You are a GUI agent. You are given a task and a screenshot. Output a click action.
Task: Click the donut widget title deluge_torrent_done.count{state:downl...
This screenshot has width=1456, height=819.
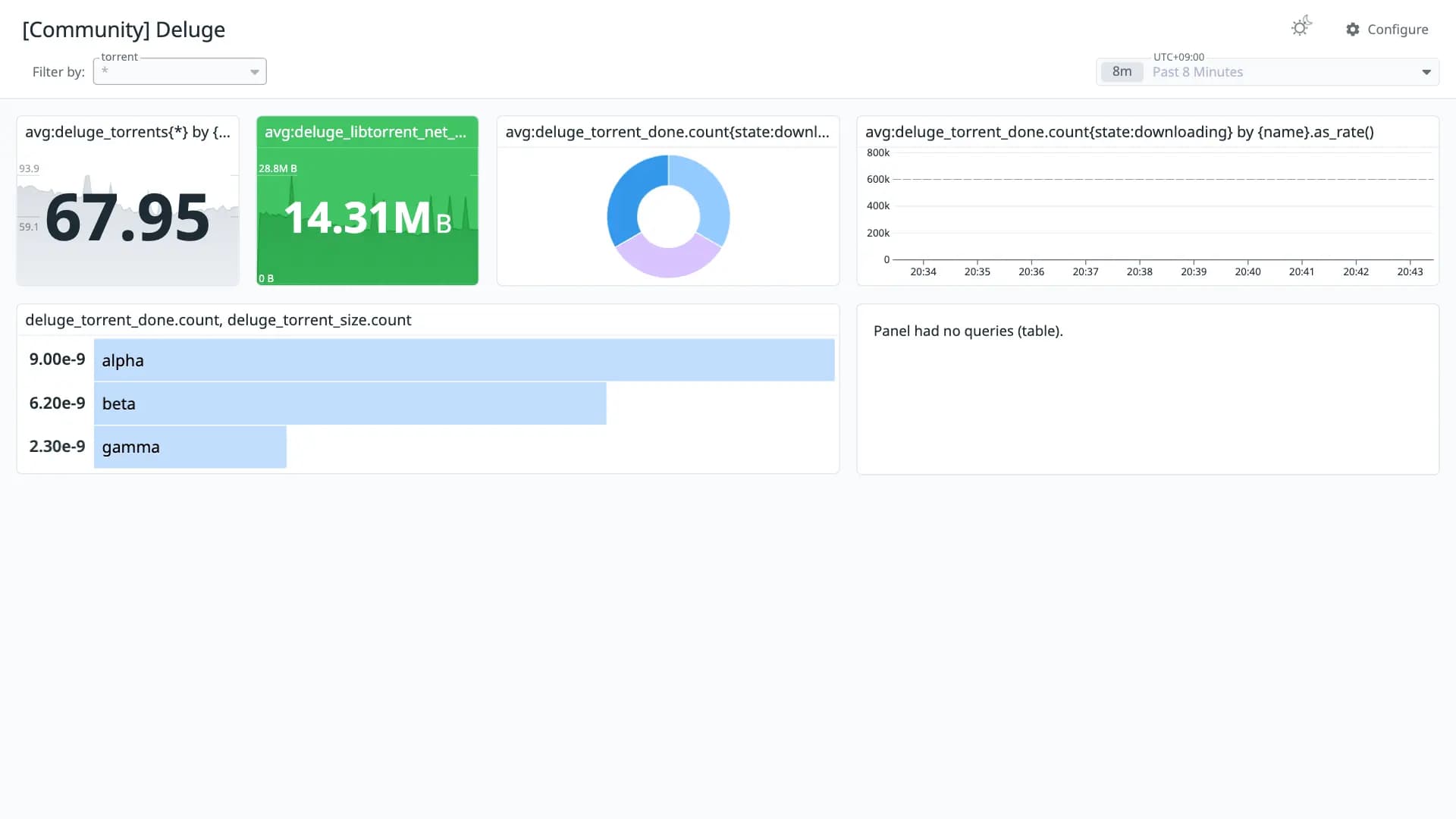(667, 132)
